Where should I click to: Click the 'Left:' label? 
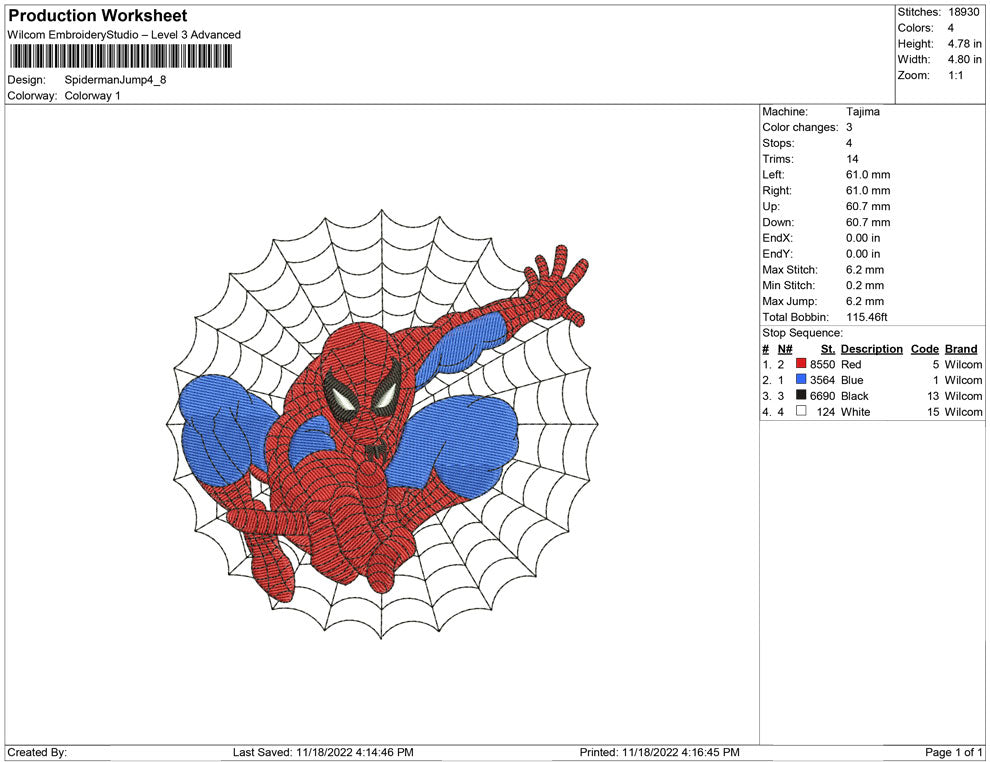[773, 174]
